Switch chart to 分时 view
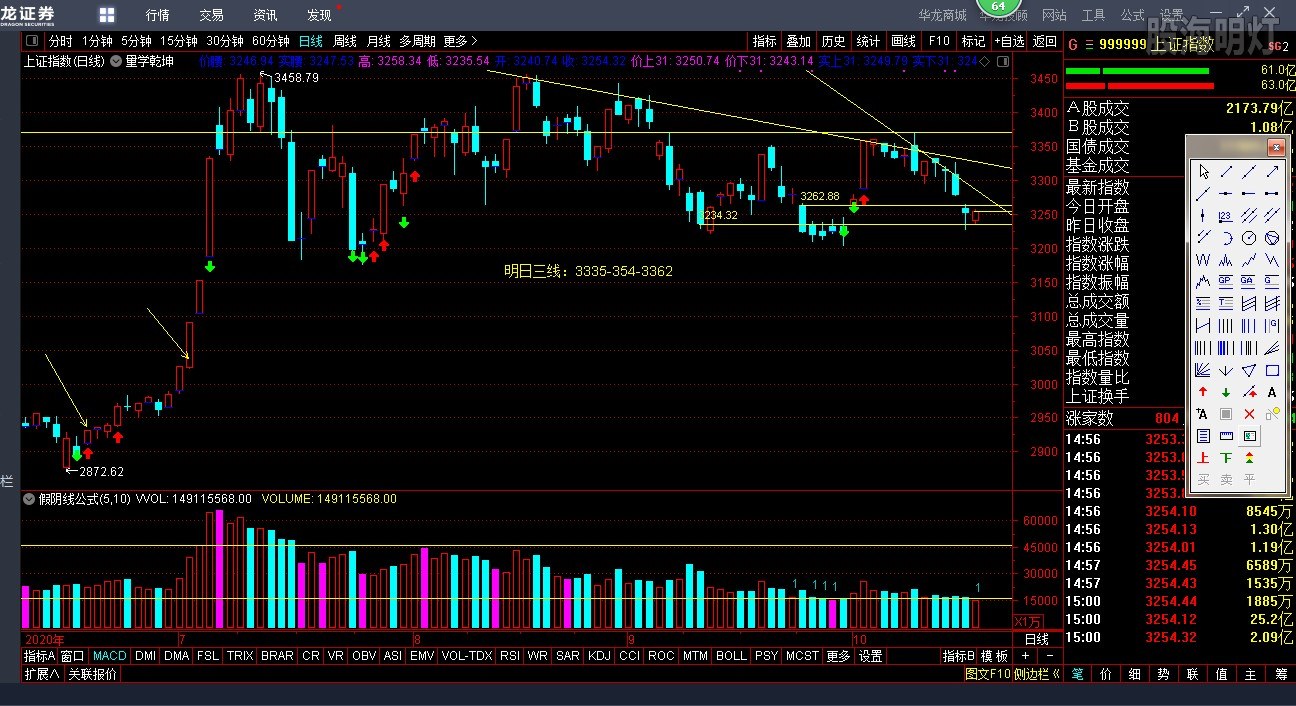The width and height of the screenshot is (1296, 706). coord(61,41)
